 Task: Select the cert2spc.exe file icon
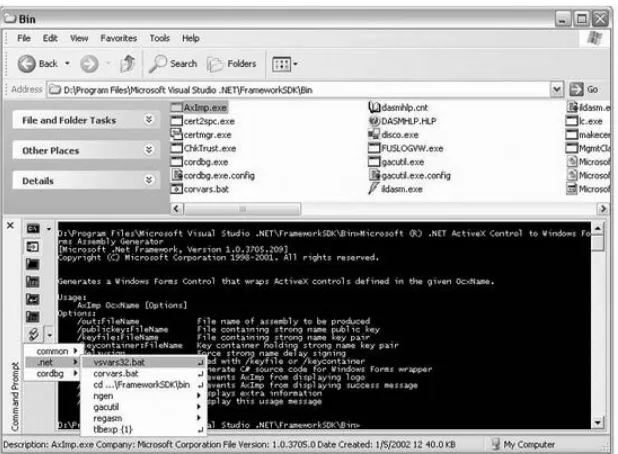coord(177,121)
